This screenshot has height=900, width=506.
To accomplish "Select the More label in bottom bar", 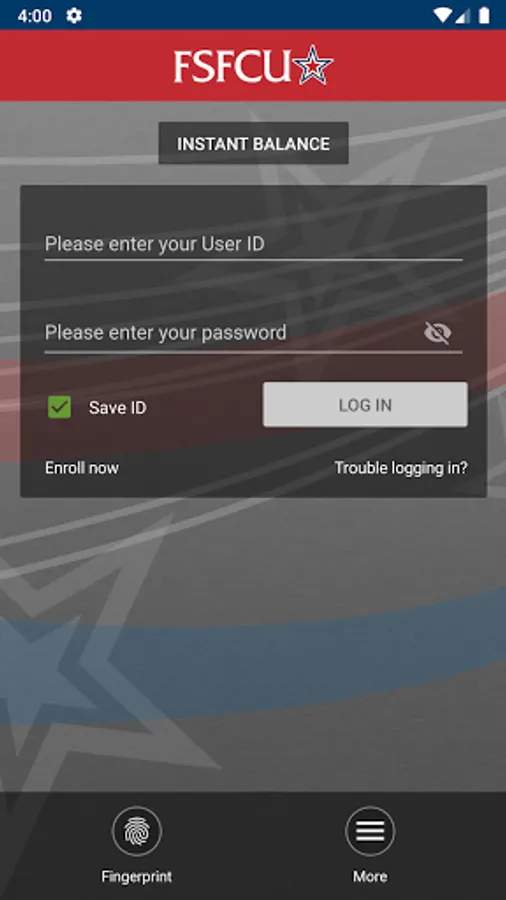I will [x=370, y=876].
